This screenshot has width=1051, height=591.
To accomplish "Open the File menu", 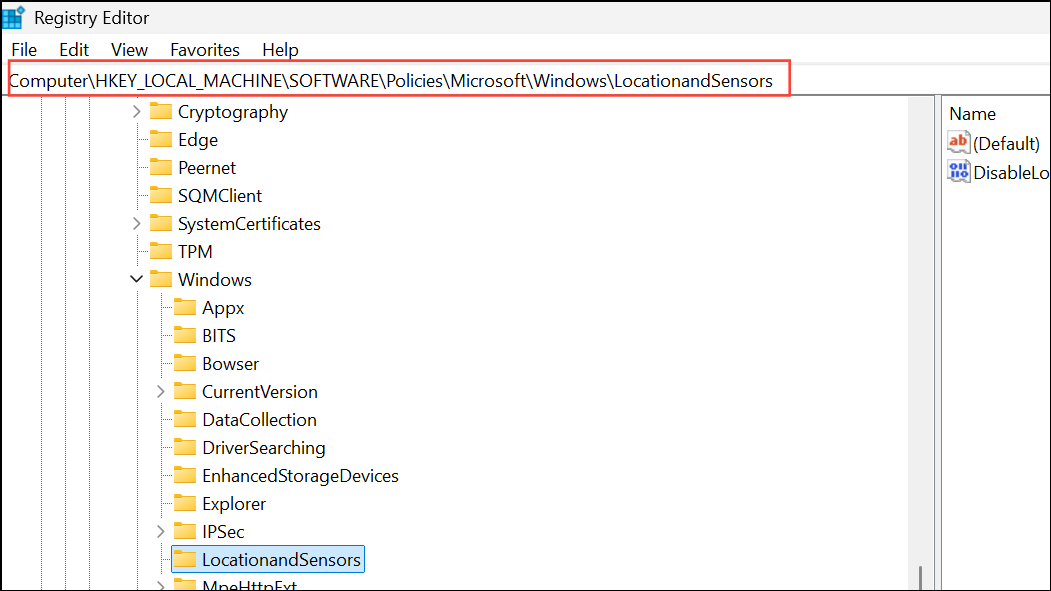I will pos(24,50).
